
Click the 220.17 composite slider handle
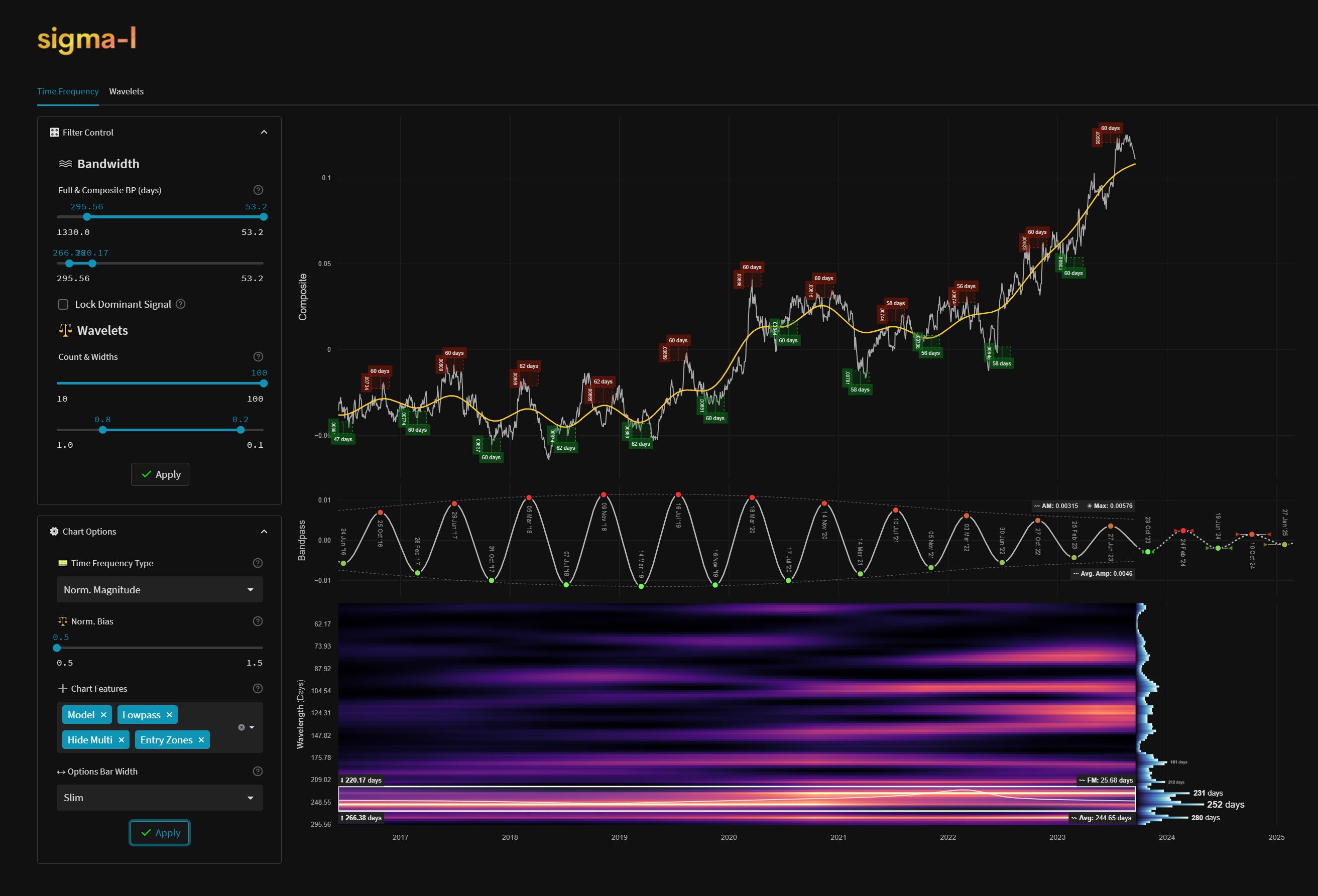click(x=92, y=263)
